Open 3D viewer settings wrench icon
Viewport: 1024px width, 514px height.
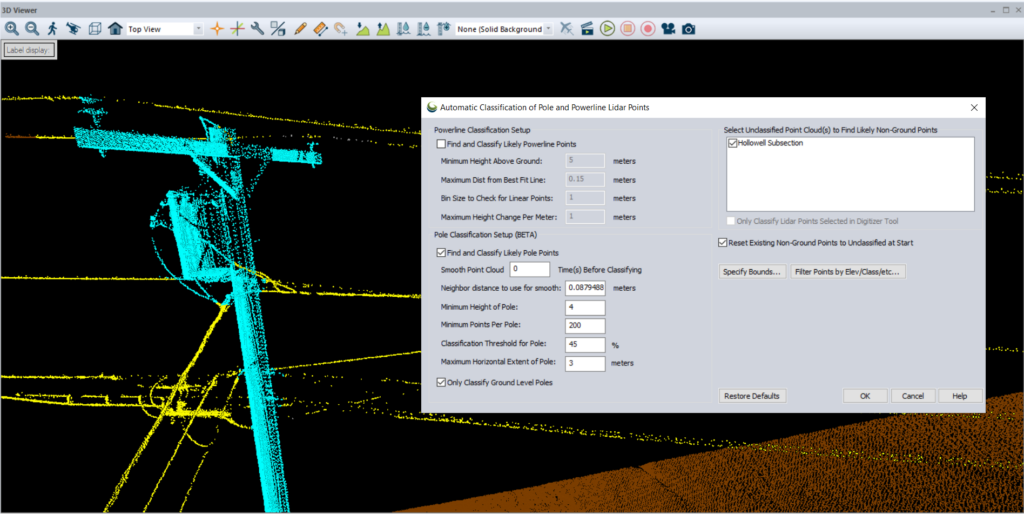coord(257,29)
